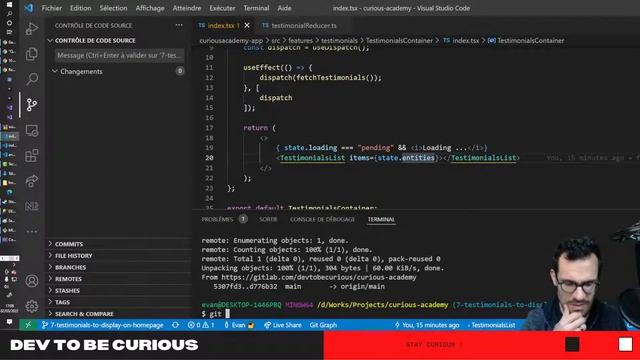Click the Evan status bar entry
The width and height of the screenshot is (640, 360).
click(x=239, y=325)
